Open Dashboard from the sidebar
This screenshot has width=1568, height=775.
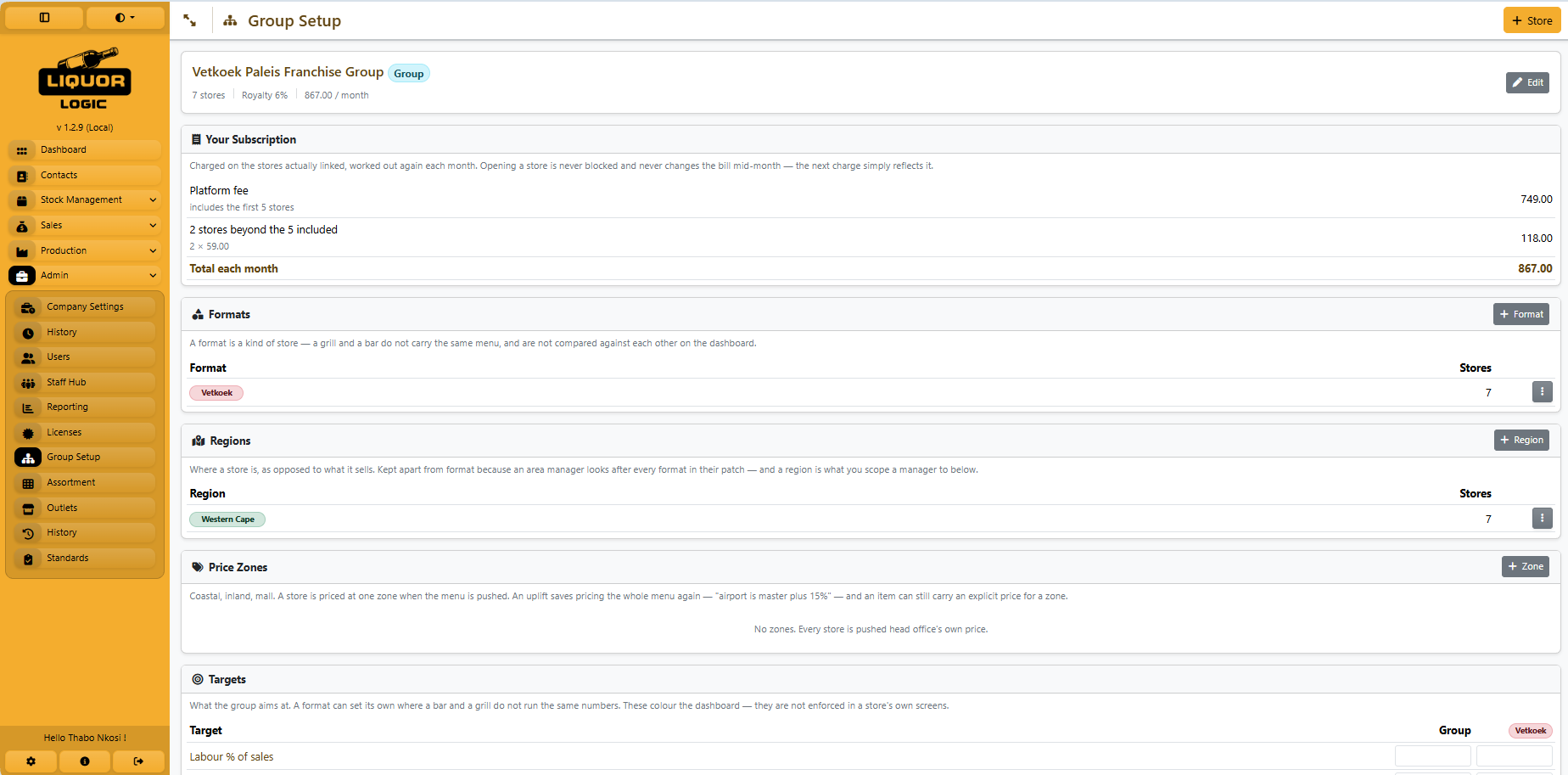click(84, 149)
